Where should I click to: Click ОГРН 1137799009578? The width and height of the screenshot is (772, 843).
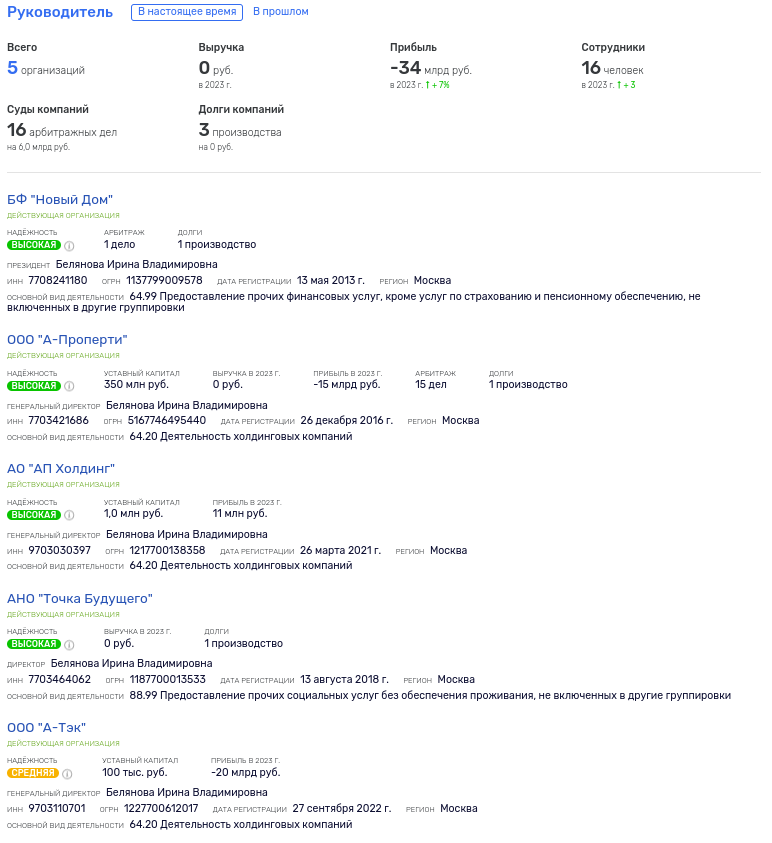point(165,281)
